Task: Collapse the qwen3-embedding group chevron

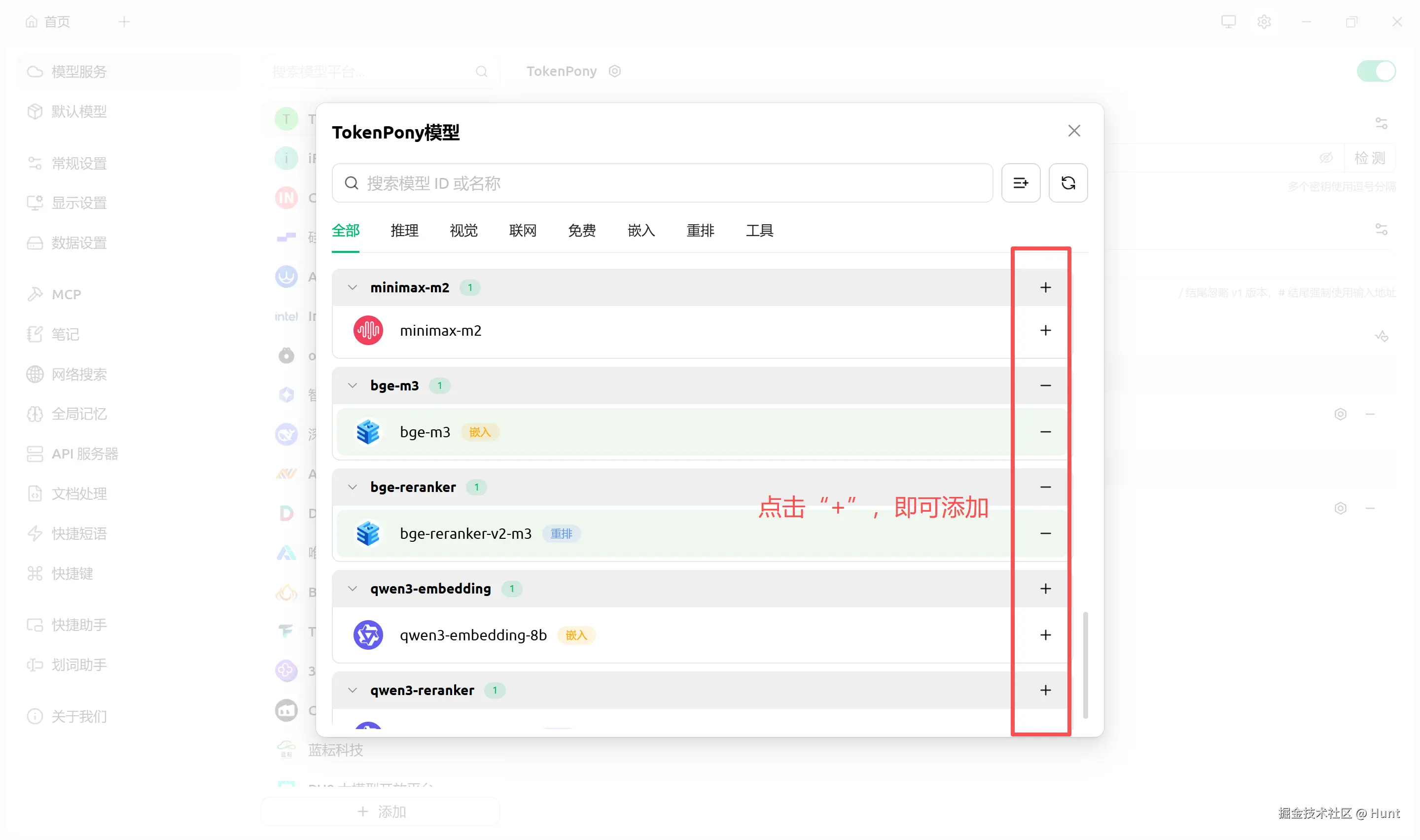Action: (352, 589)
